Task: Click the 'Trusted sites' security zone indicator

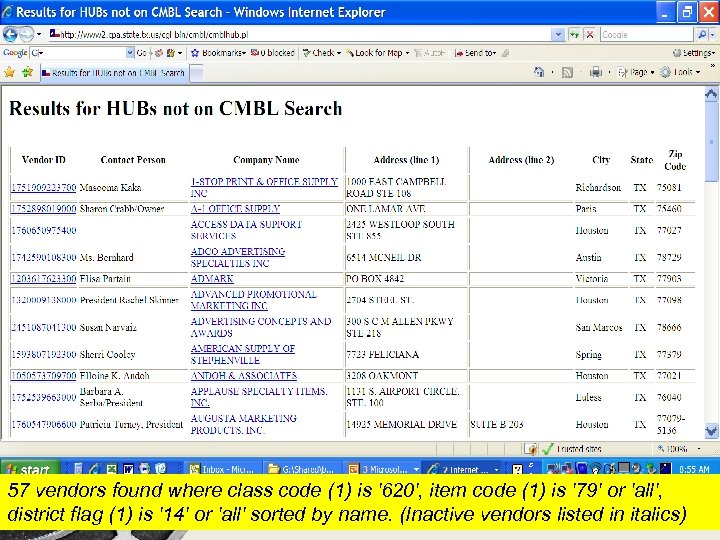Action: (x=572, y=449)
